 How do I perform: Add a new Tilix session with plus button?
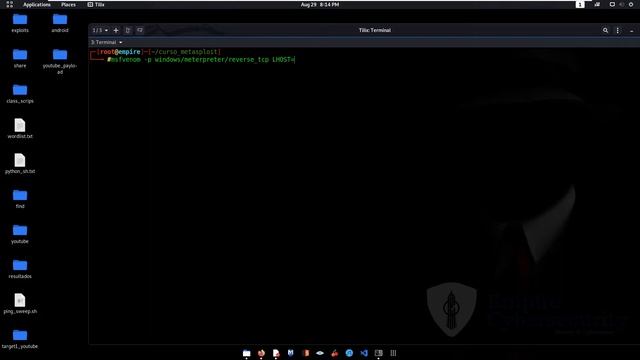click(116, 30)
